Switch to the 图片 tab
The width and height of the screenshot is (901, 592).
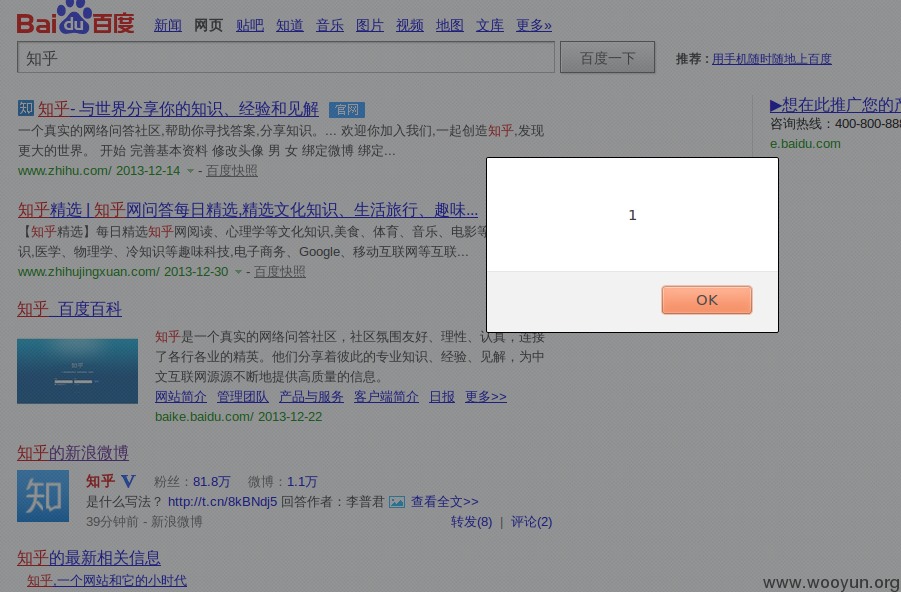point(369,25)
